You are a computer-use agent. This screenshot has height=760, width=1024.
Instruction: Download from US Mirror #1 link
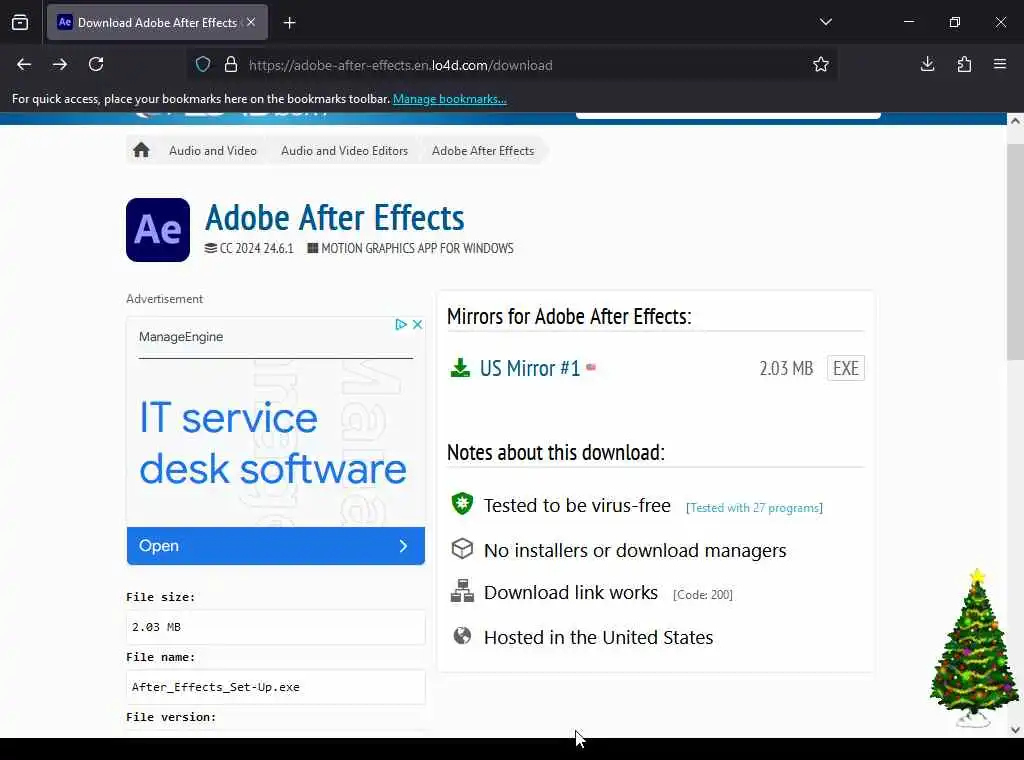[x=530, y=368]
